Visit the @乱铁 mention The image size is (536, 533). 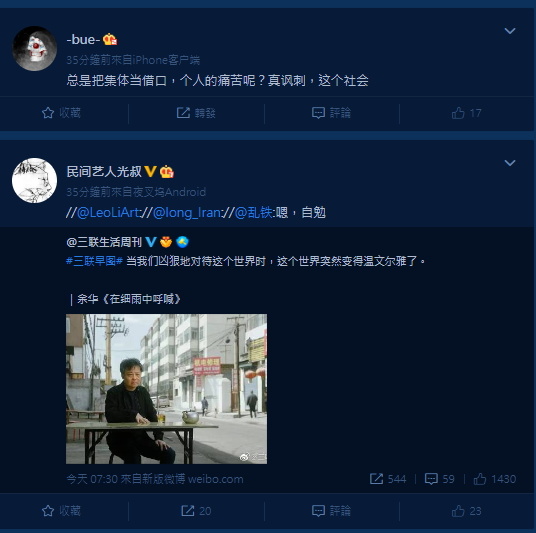[x=254, y=213]
